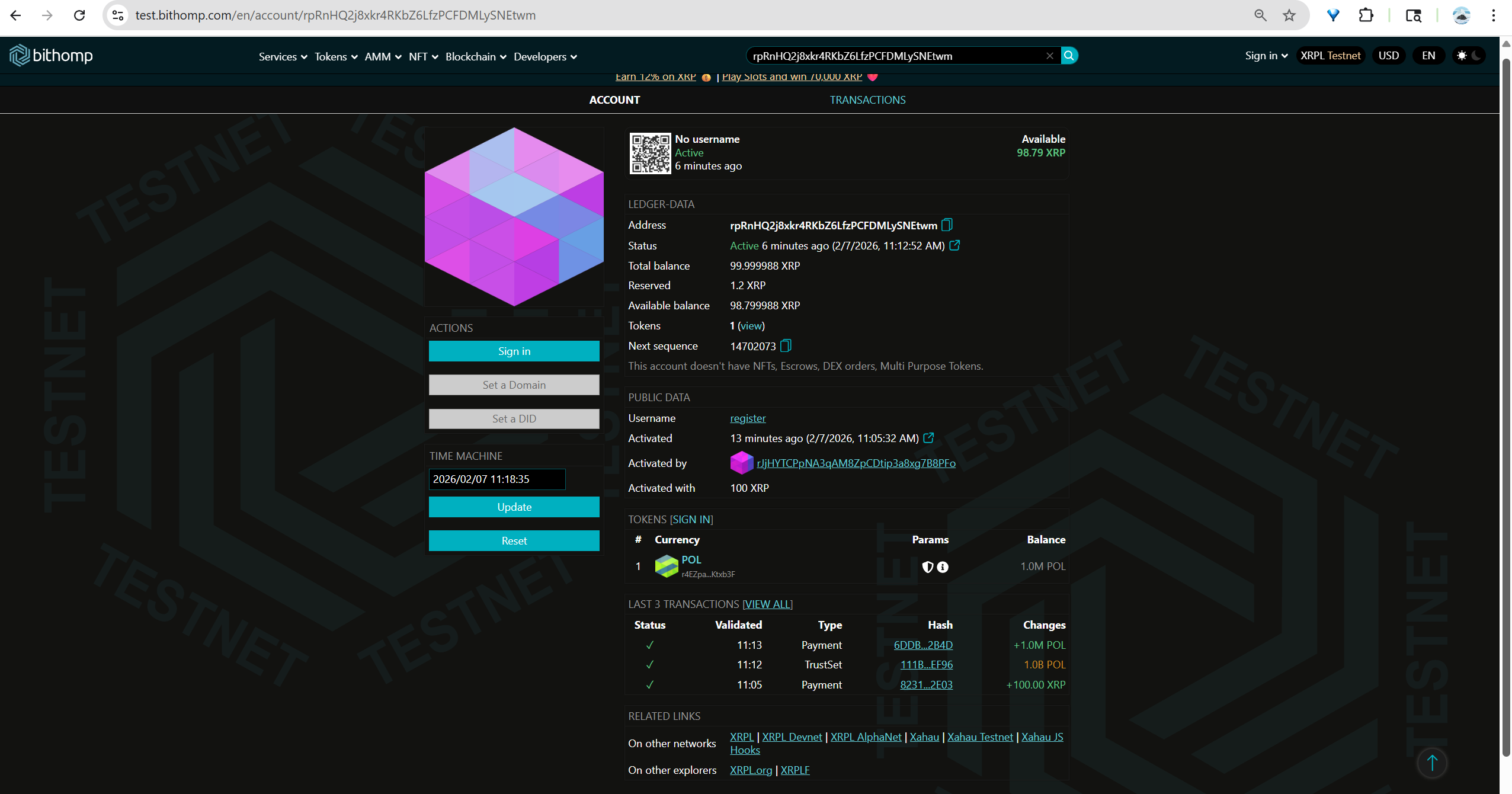Bookmark this page with star icon
This screenshot has height=794, width=1512.
pyautogui.click(x=1289, y=15)
